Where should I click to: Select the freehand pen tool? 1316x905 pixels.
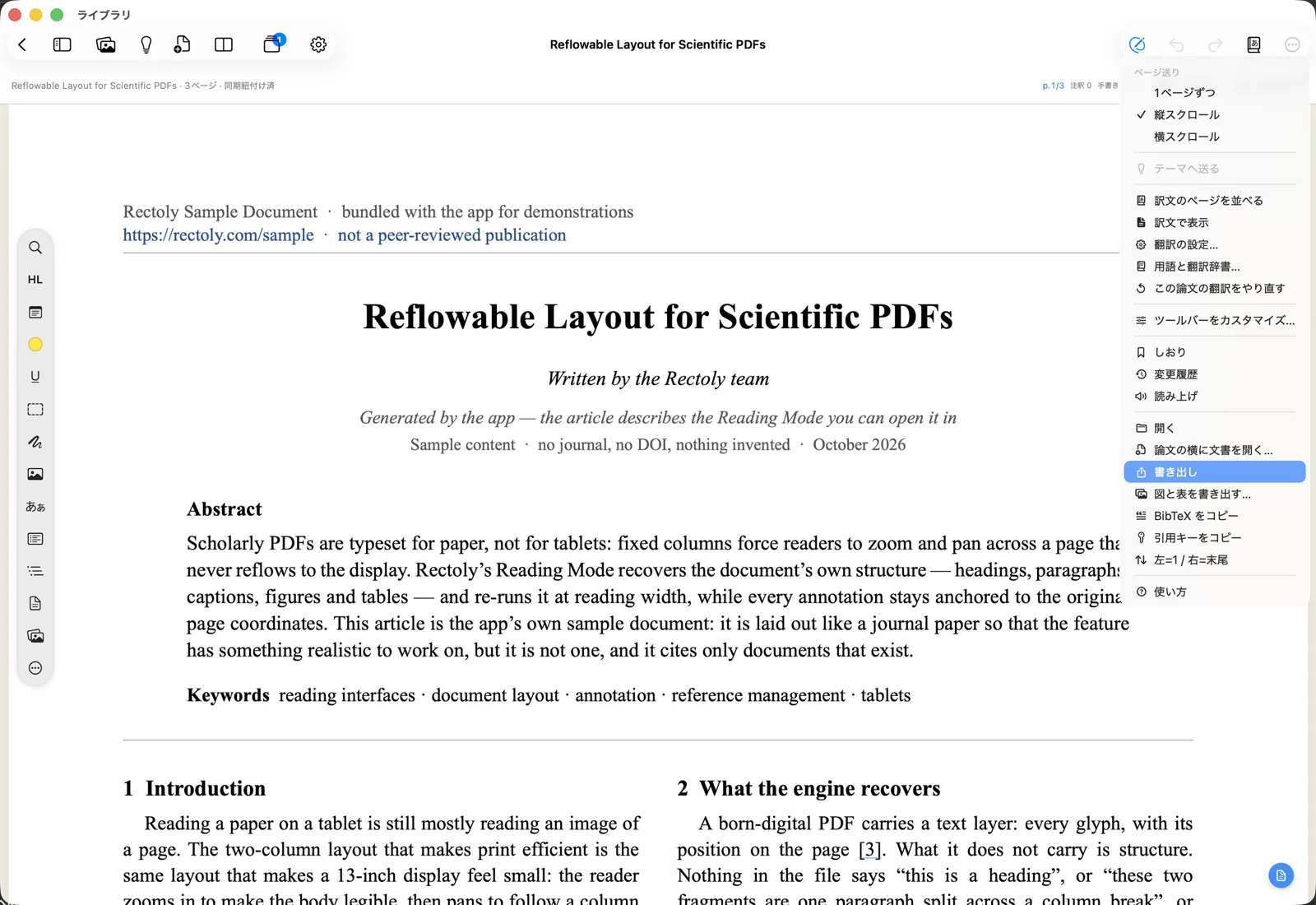[x=35, y=442]
